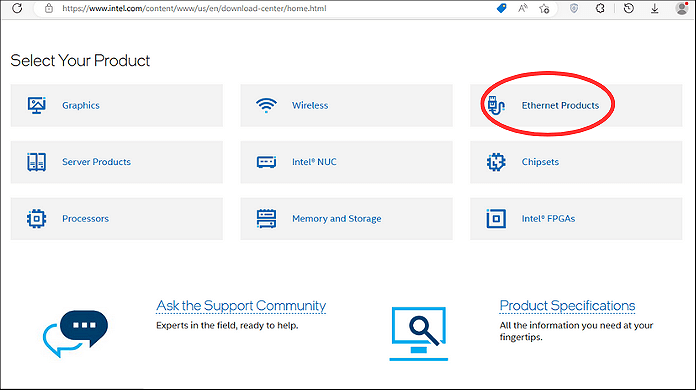
Task: Click the Intel FPGAs square icon
Action: pyautogui.click(x=496, y=219)
